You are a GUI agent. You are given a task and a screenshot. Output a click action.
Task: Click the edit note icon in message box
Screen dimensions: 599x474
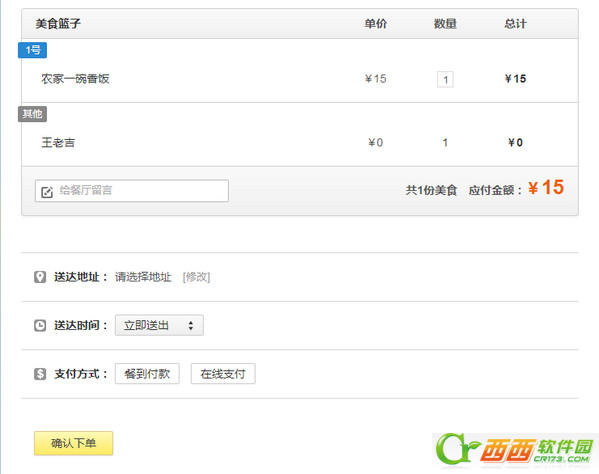click(47, 192)
